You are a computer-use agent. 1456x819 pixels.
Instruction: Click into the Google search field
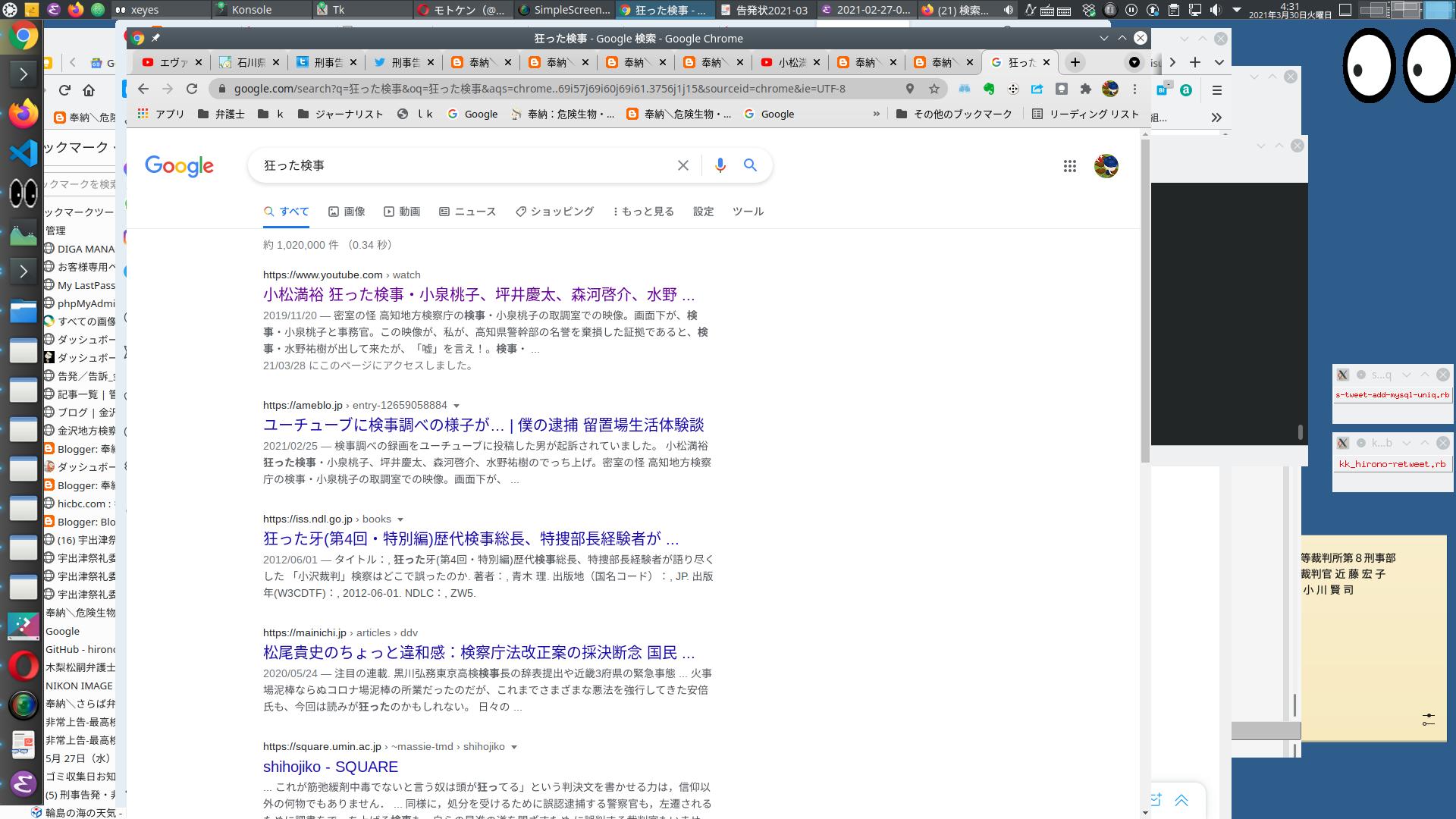[x=463, y=165]
